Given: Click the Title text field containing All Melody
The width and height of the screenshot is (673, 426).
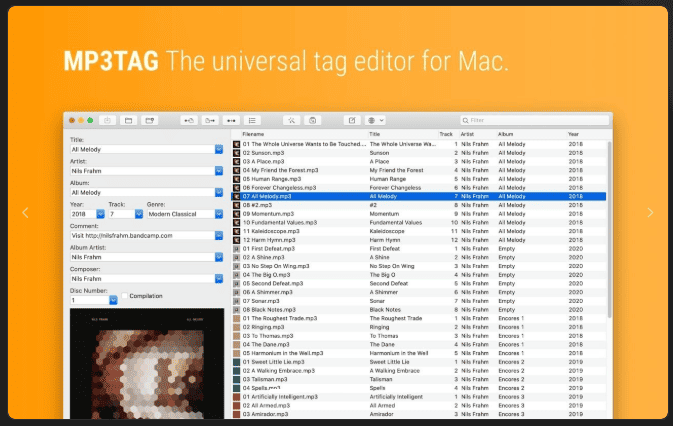Looking at the screenshot, I should [x=142, y=149].
